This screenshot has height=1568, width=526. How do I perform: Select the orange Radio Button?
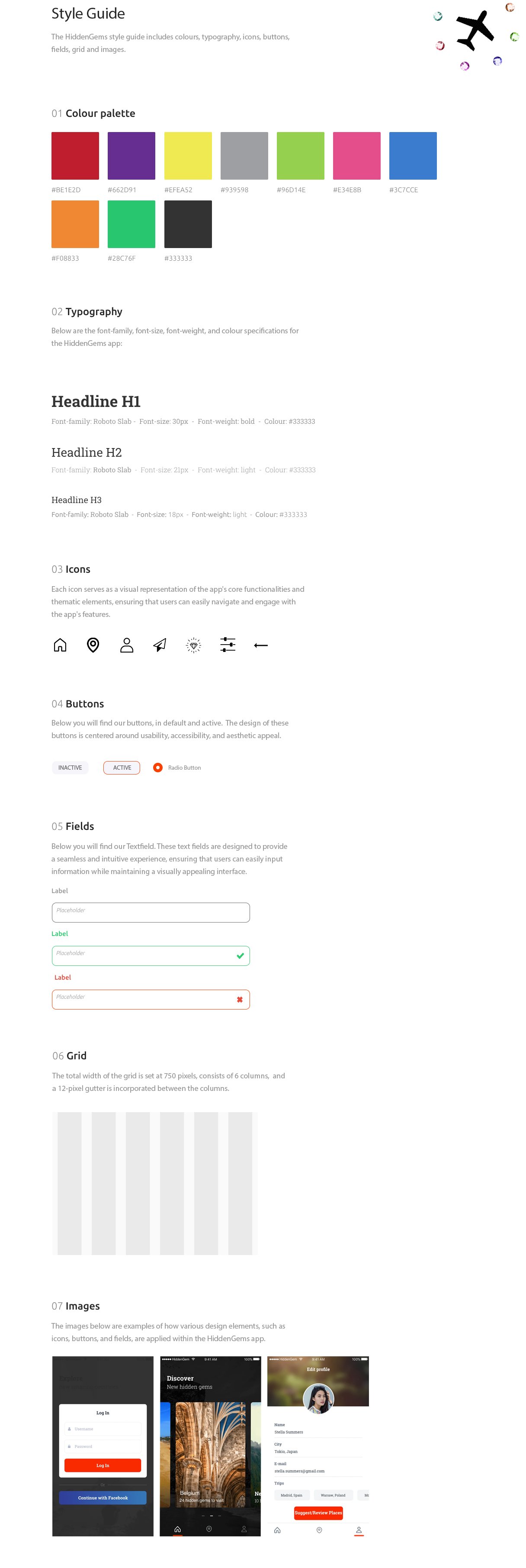point(158,768)
